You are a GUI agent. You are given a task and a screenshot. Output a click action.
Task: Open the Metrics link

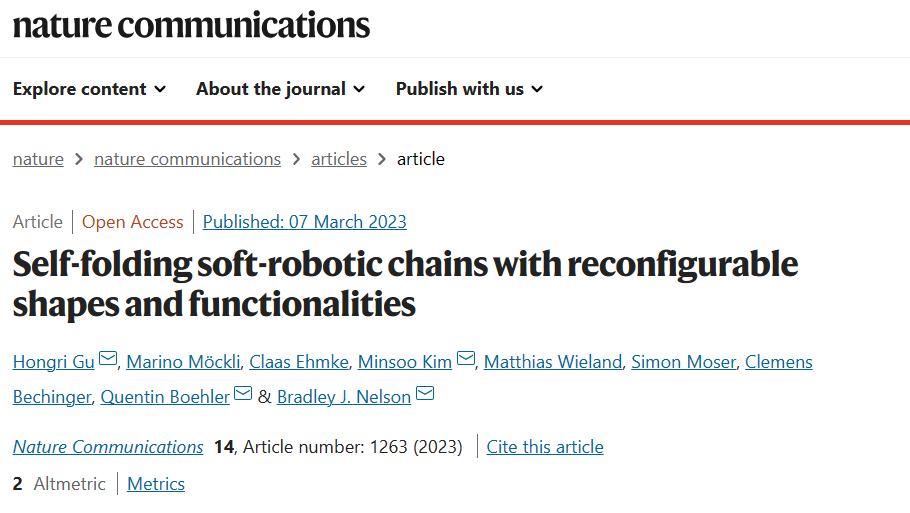coord(156,484)
